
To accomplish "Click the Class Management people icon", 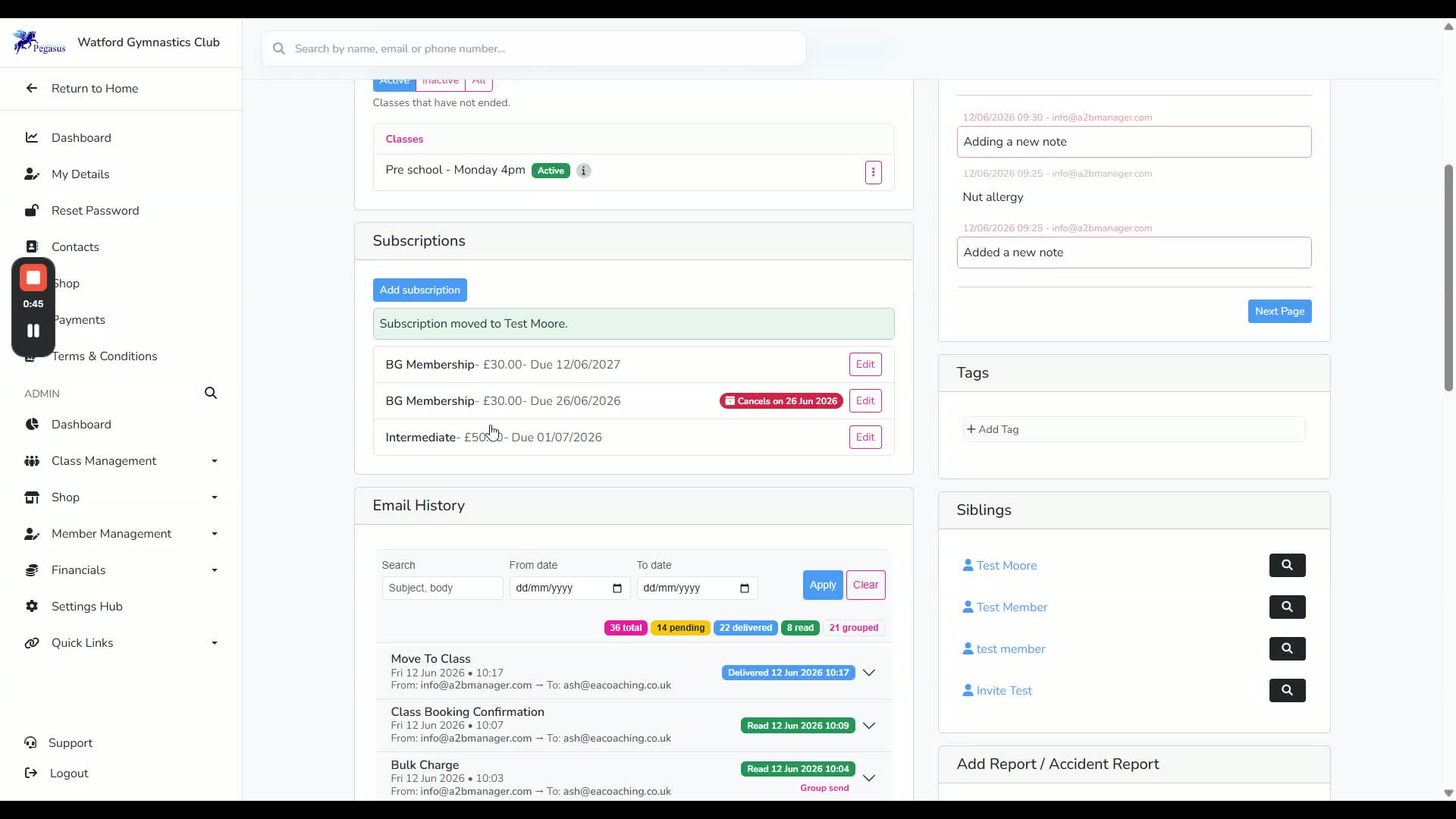I will point(32,460).
